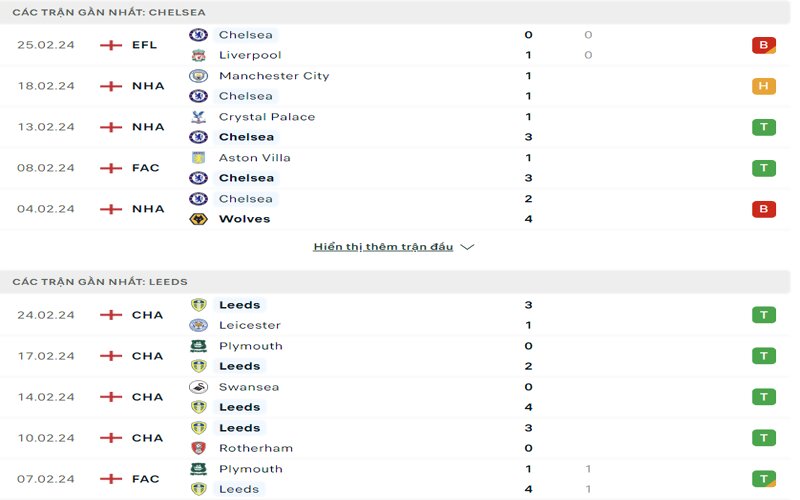Screen dimensions: 800x500
Task: Click the Rotherham club crest icon
Action: 198,448
